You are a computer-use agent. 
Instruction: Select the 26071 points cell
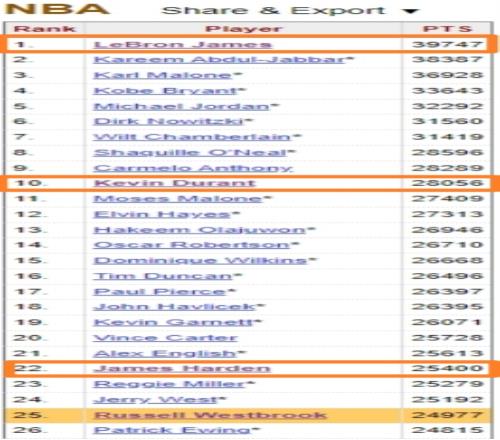pos(447,322)
